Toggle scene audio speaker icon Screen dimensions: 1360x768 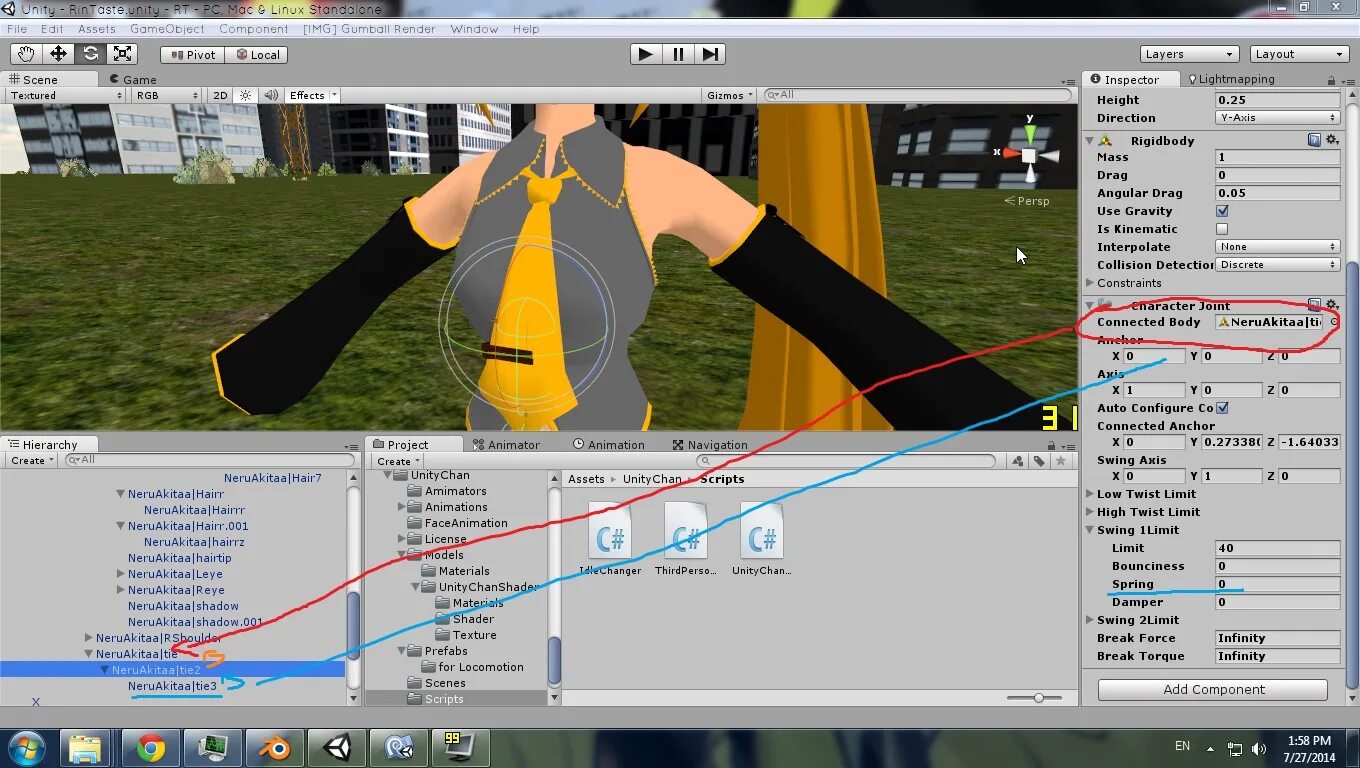coord(271,95)
